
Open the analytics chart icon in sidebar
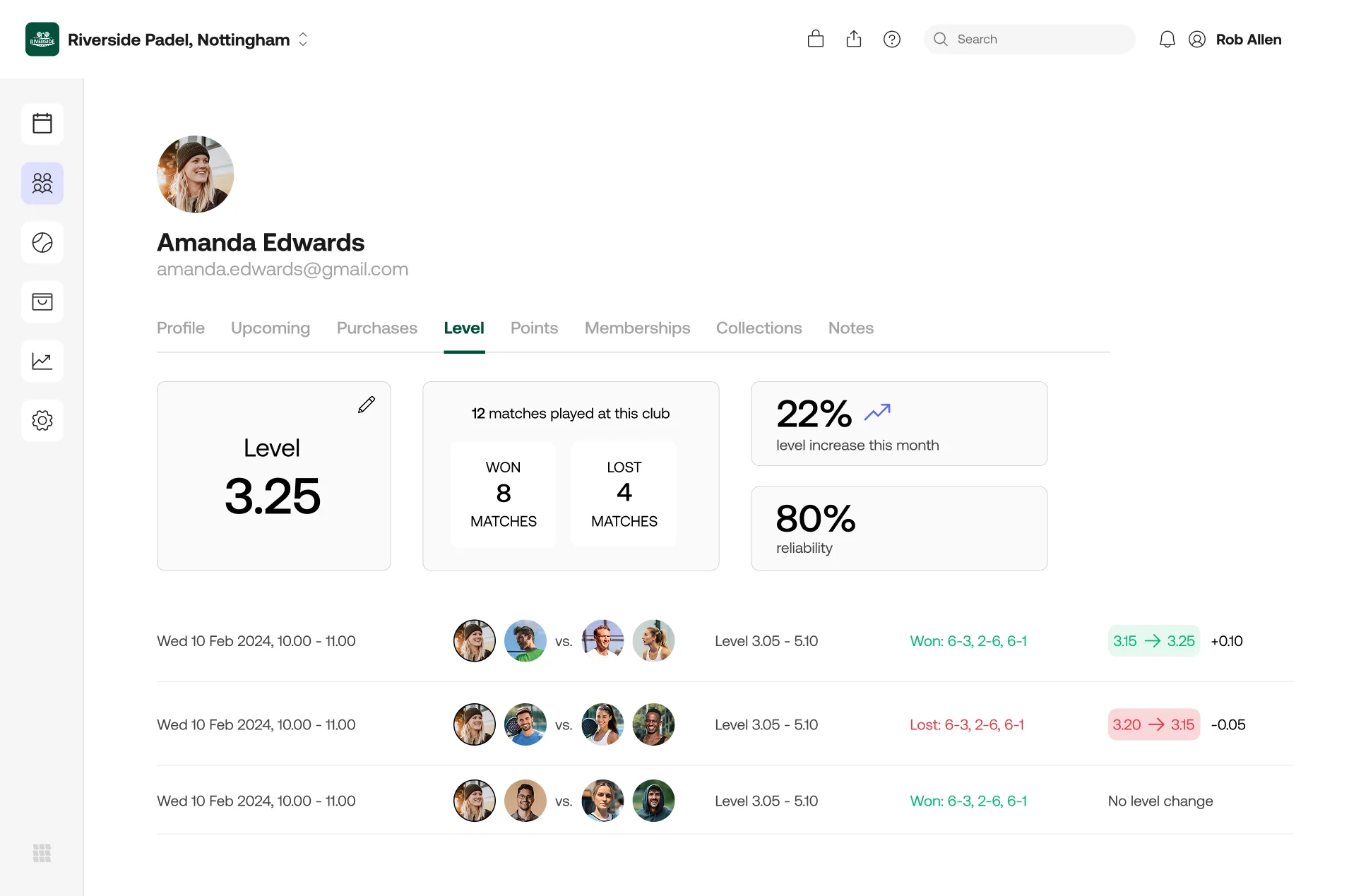pyautogui.click(x=42, y=362)
